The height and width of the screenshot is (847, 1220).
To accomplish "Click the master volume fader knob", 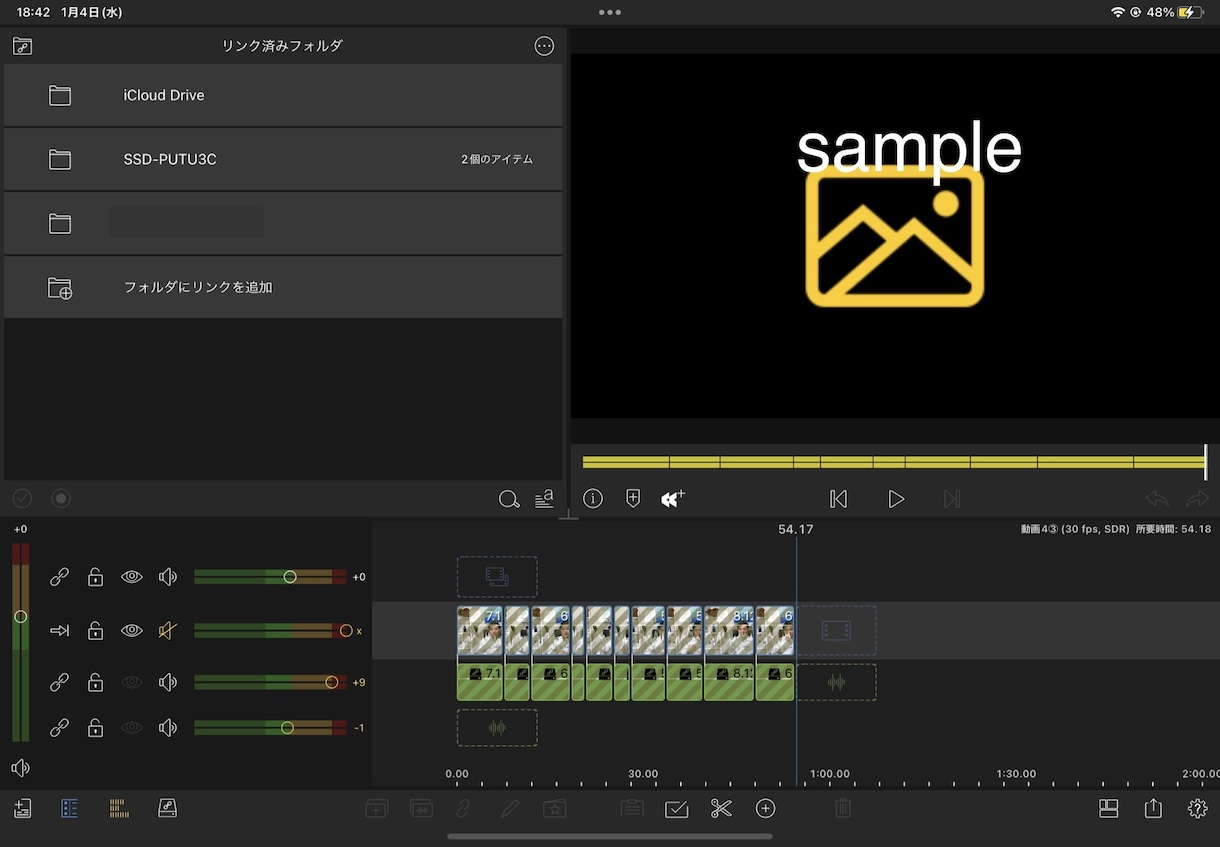I will [20, 617].
